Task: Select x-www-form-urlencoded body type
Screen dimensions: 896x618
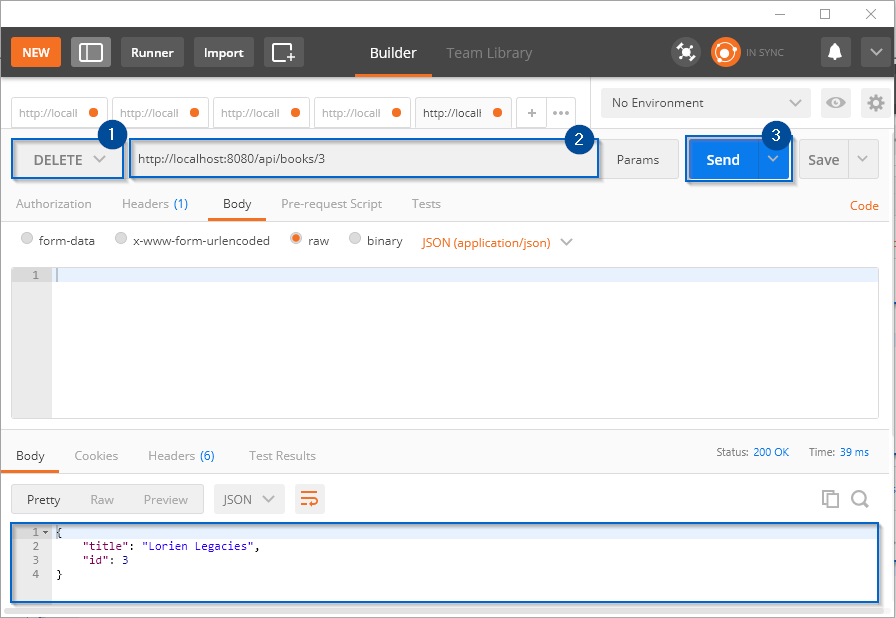Action: [x=121, y=238]
